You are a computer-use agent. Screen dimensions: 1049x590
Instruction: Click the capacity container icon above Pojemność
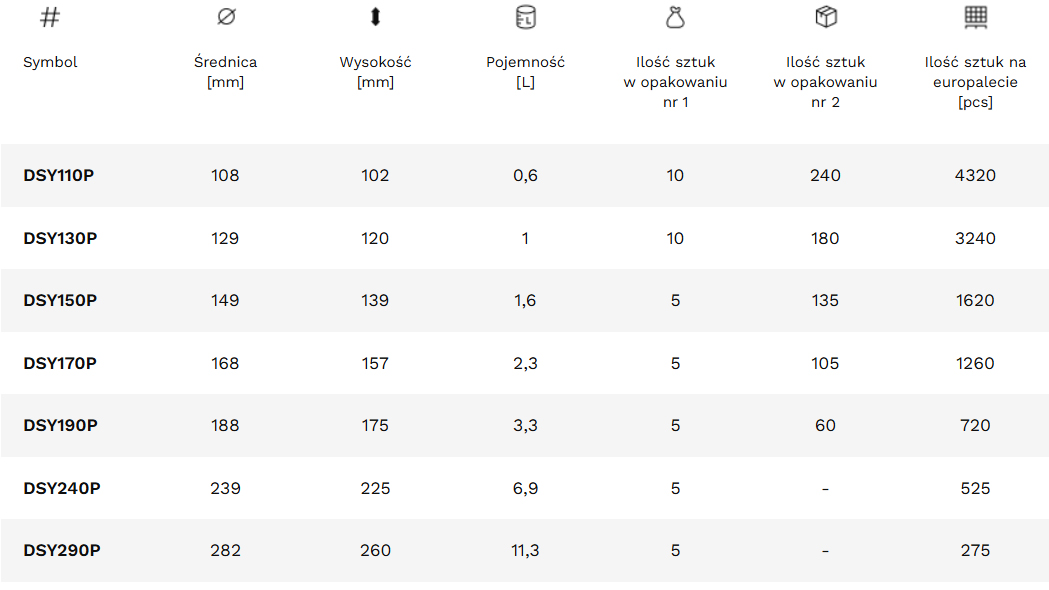(525, 17)
